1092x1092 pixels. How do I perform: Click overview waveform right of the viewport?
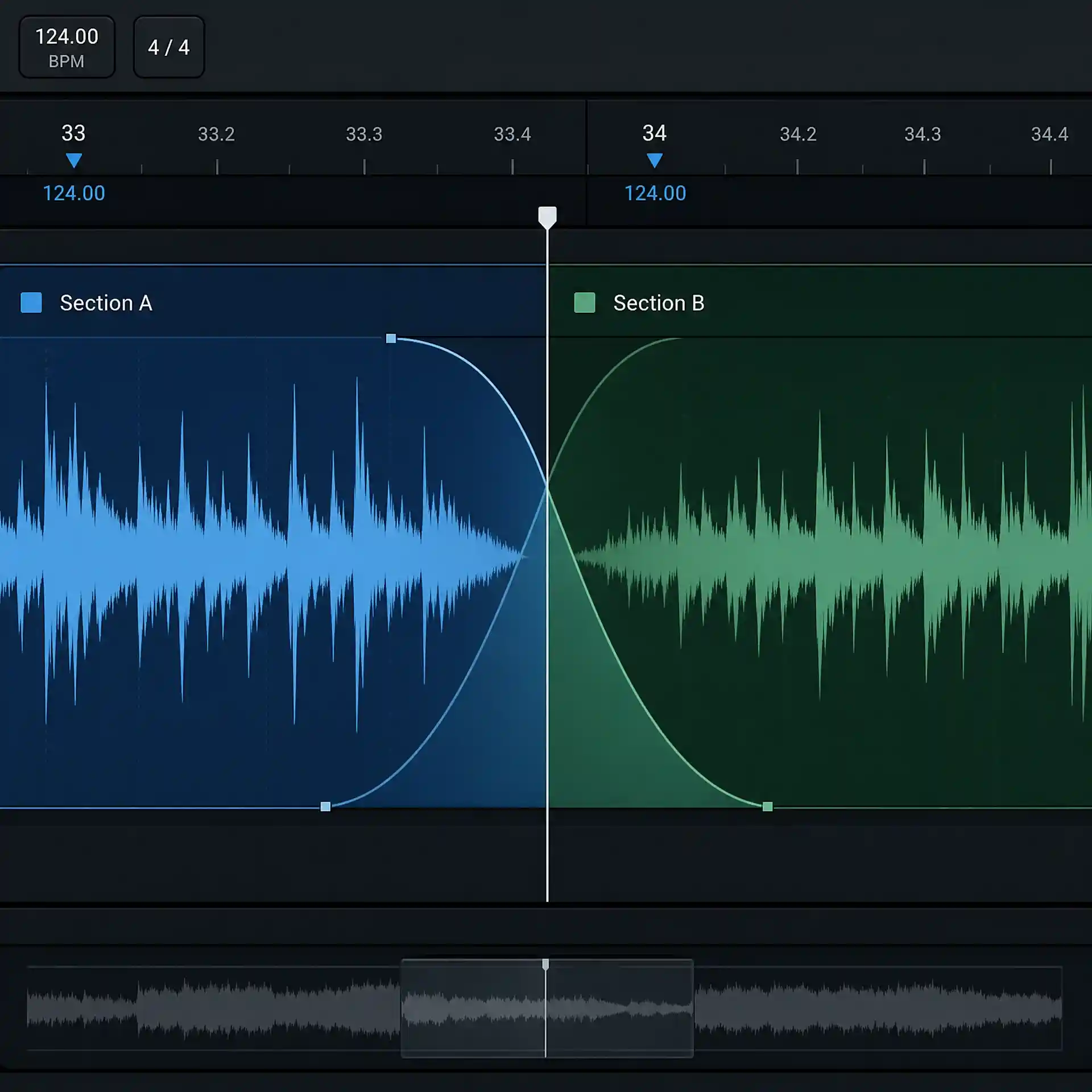click(878, 1008)
